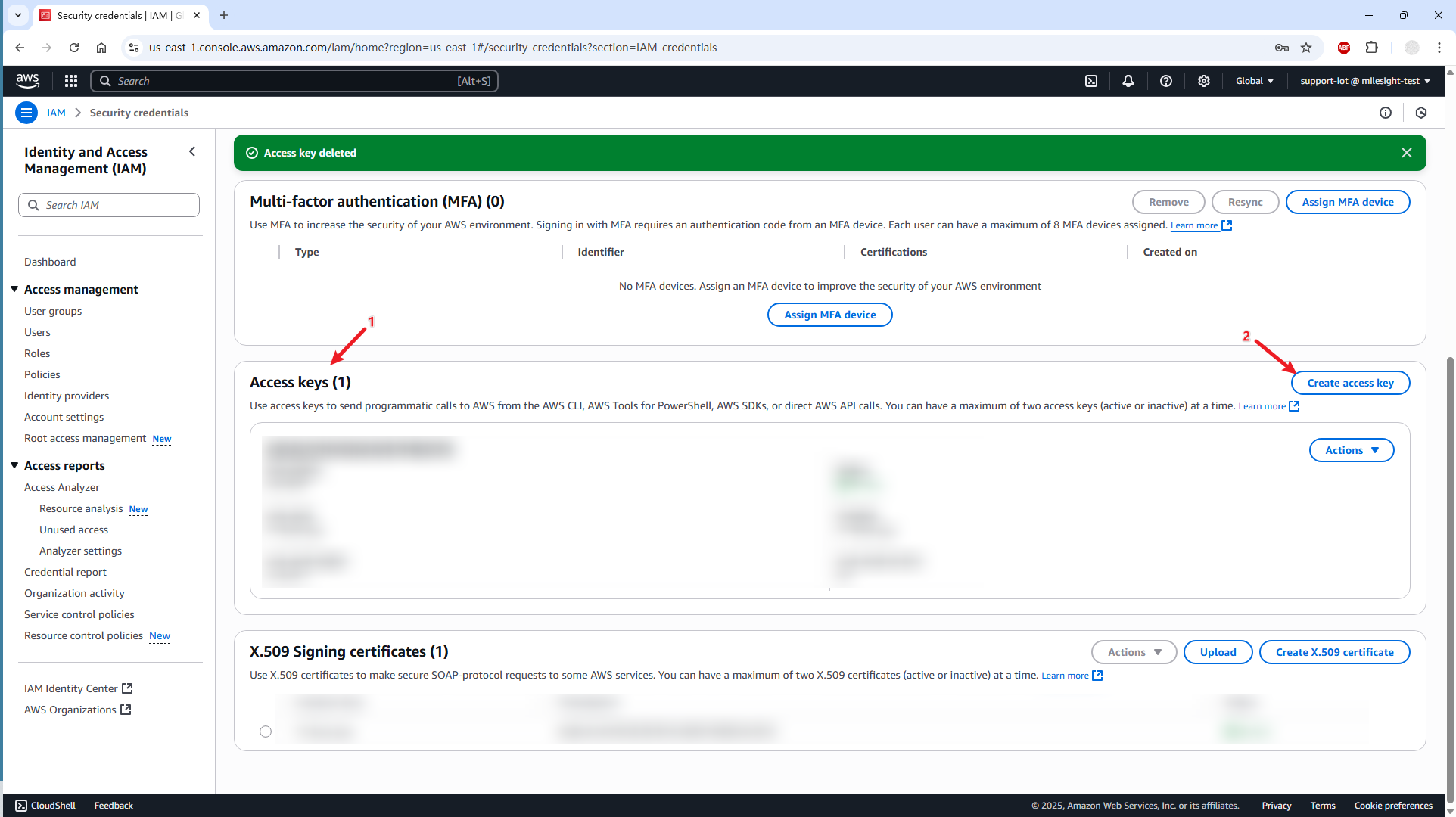Open the AWS support help icon
This screenshot has width=1456, height=817.
point(1166,81)
